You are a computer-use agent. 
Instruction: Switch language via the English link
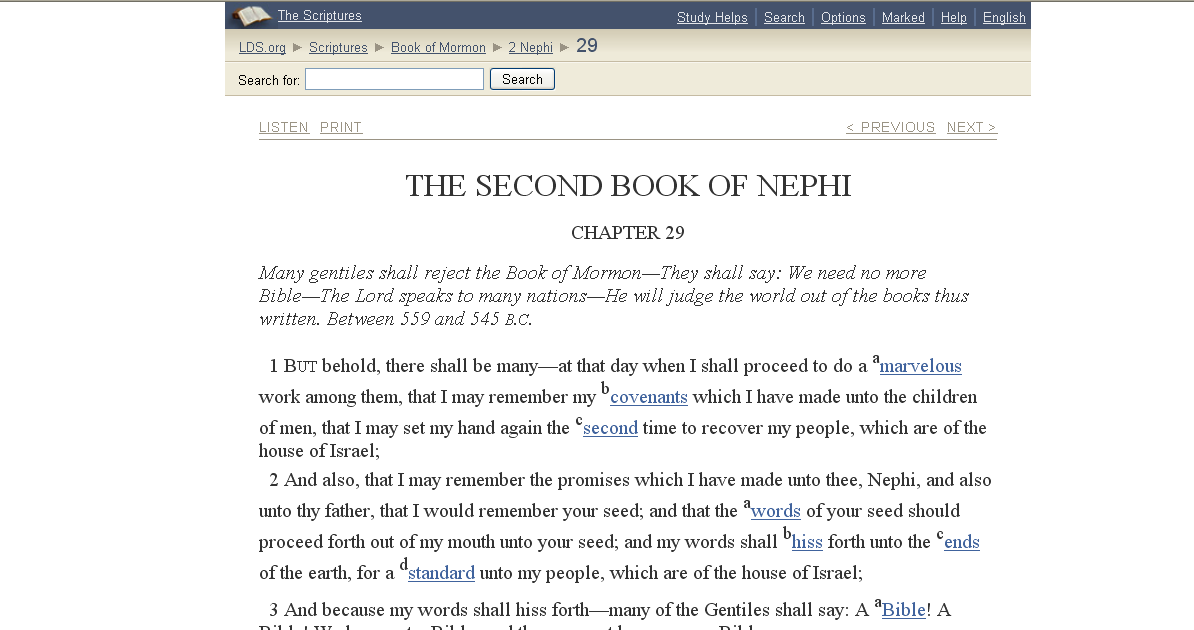[x=1004, y=17]
